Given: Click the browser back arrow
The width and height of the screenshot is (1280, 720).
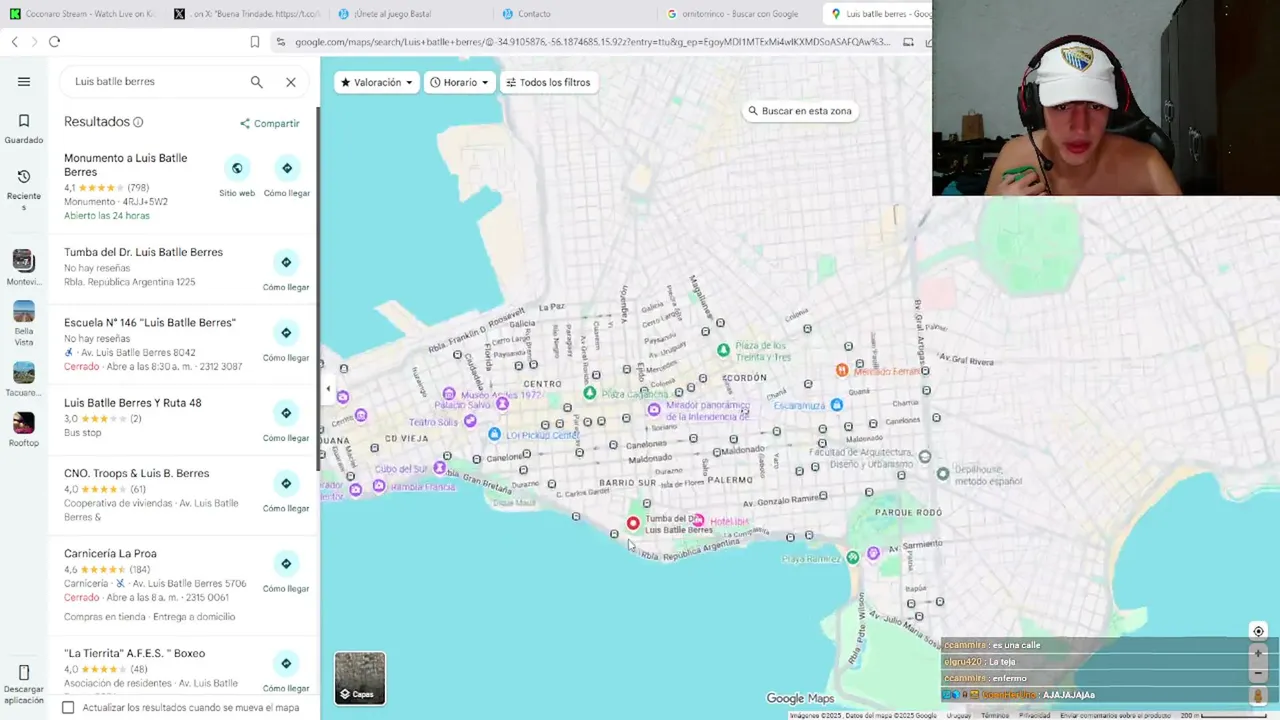Looking at the screenshot, I should [x=14, y=41].
